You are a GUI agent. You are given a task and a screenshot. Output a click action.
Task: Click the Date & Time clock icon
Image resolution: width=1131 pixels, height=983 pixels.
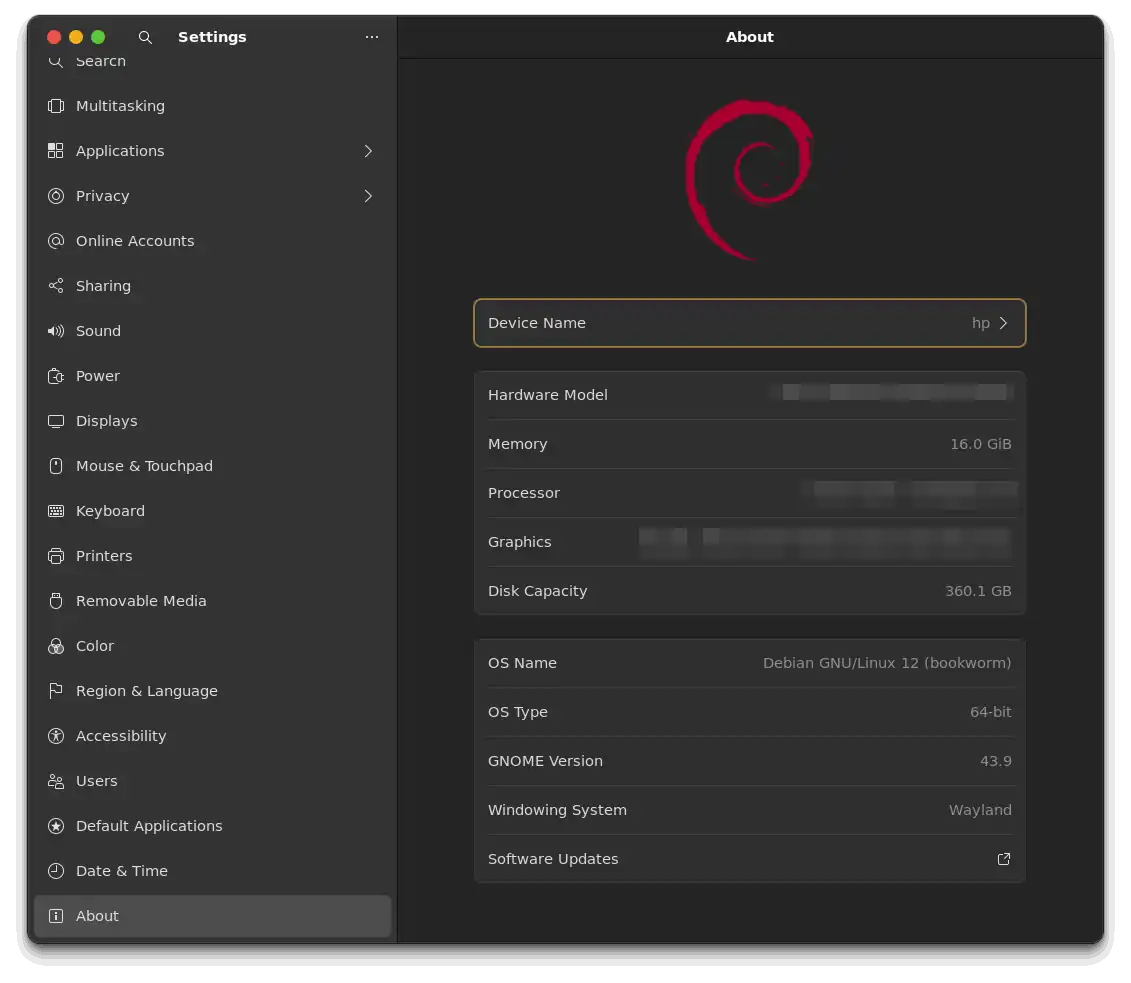[x=56, y=871]
